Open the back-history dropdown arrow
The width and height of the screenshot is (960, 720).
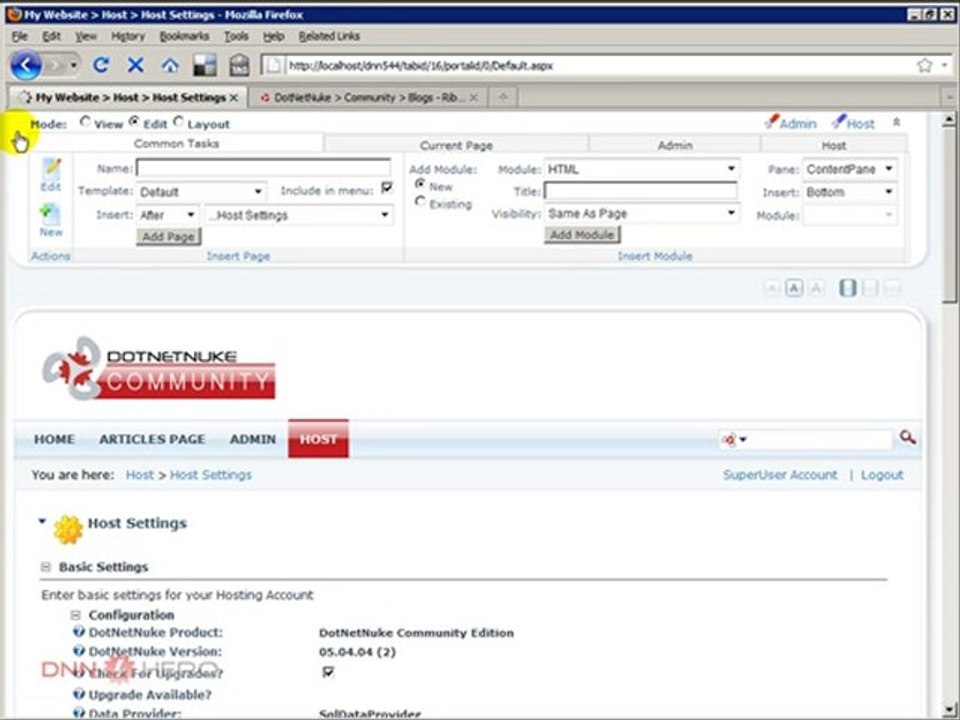[74, 65]
